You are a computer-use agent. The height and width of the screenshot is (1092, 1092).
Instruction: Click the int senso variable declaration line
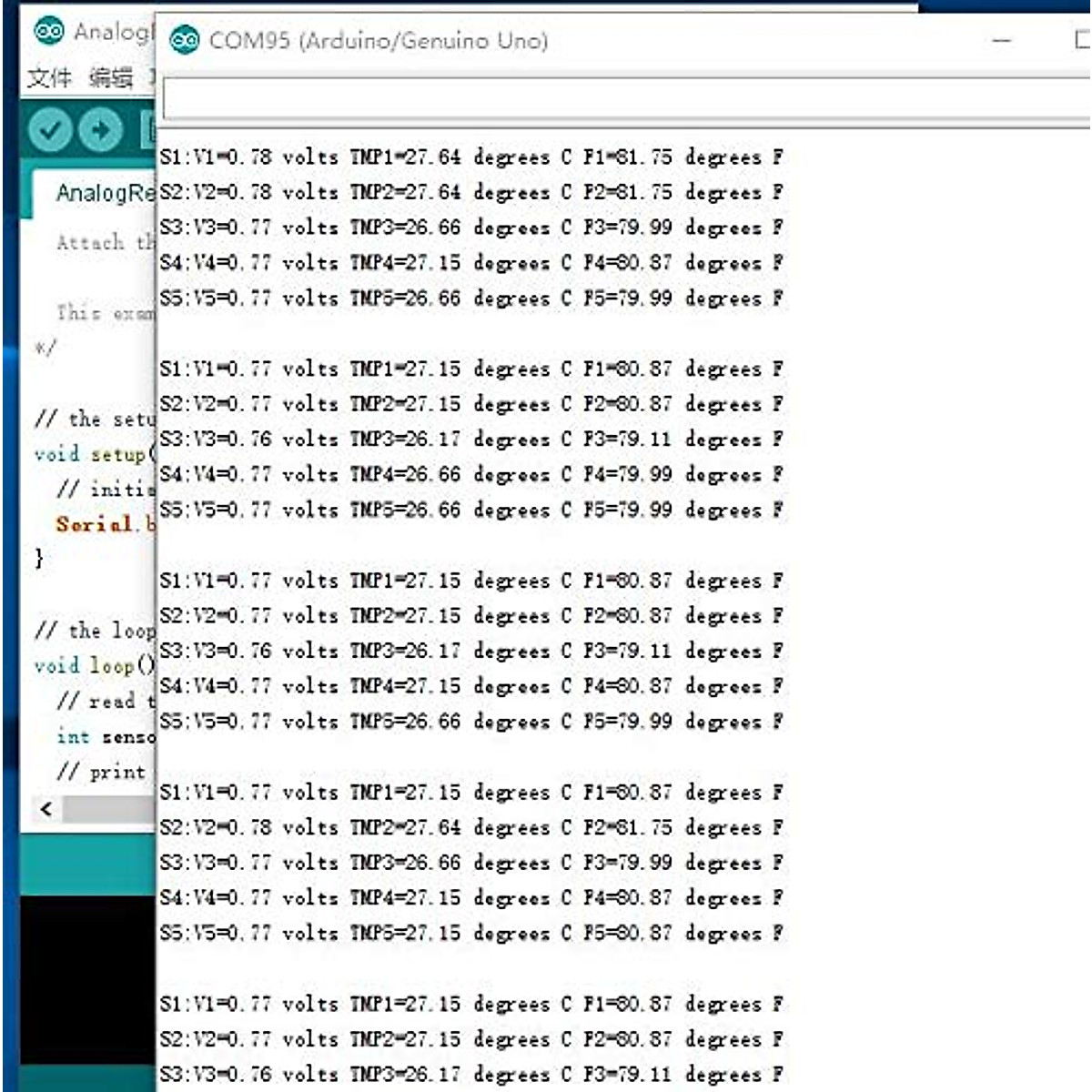tap(103, 736)
